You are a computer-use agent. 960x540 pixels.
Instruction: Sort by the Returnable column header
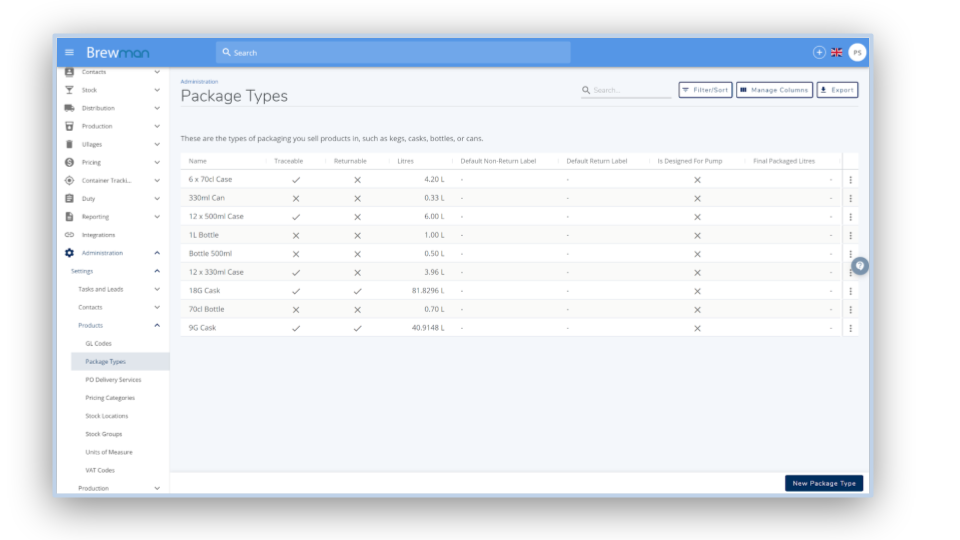(350, 161)
